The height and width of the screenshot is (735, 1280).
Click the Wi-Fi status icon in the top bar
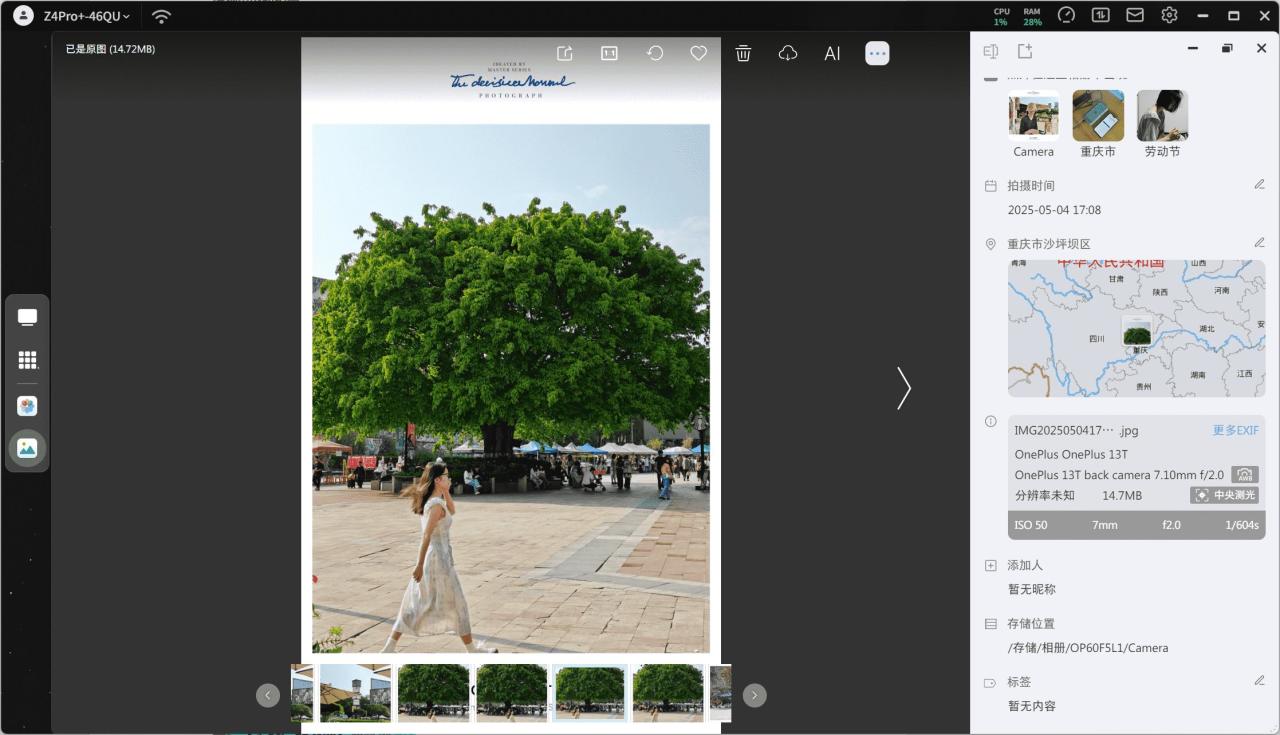tap(161, 16)
